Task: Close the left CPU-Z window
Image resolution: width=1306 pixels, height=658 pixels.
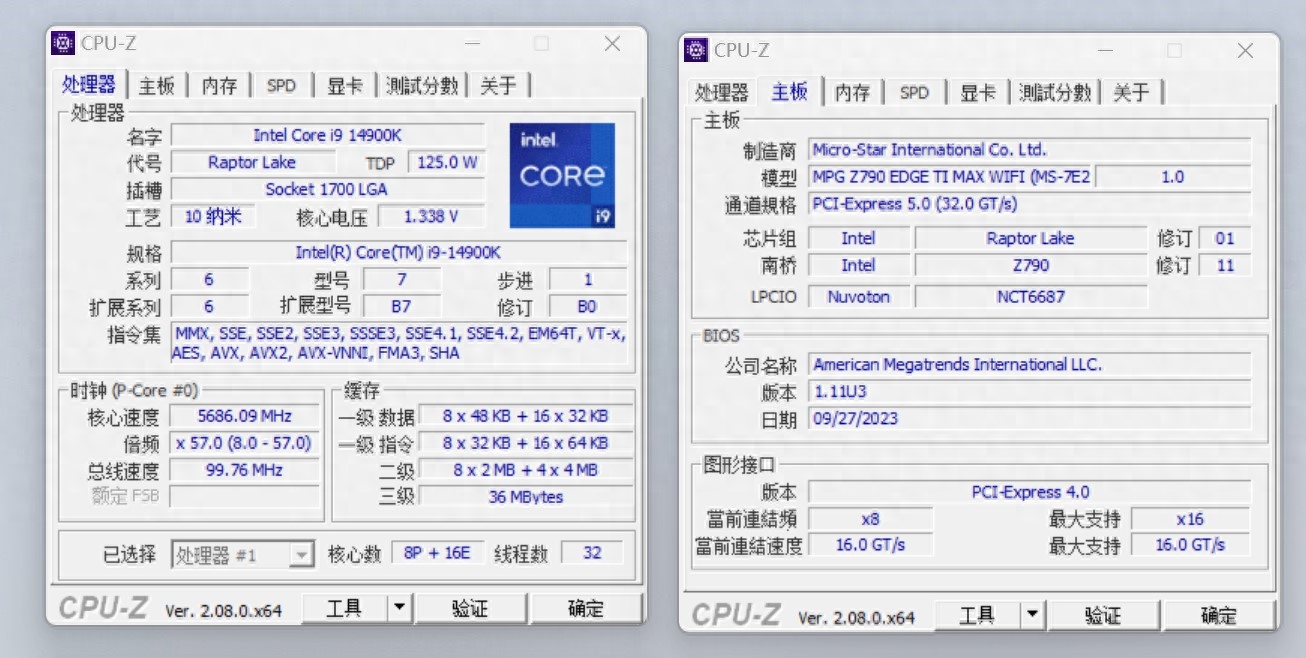Action: point(612,43)
